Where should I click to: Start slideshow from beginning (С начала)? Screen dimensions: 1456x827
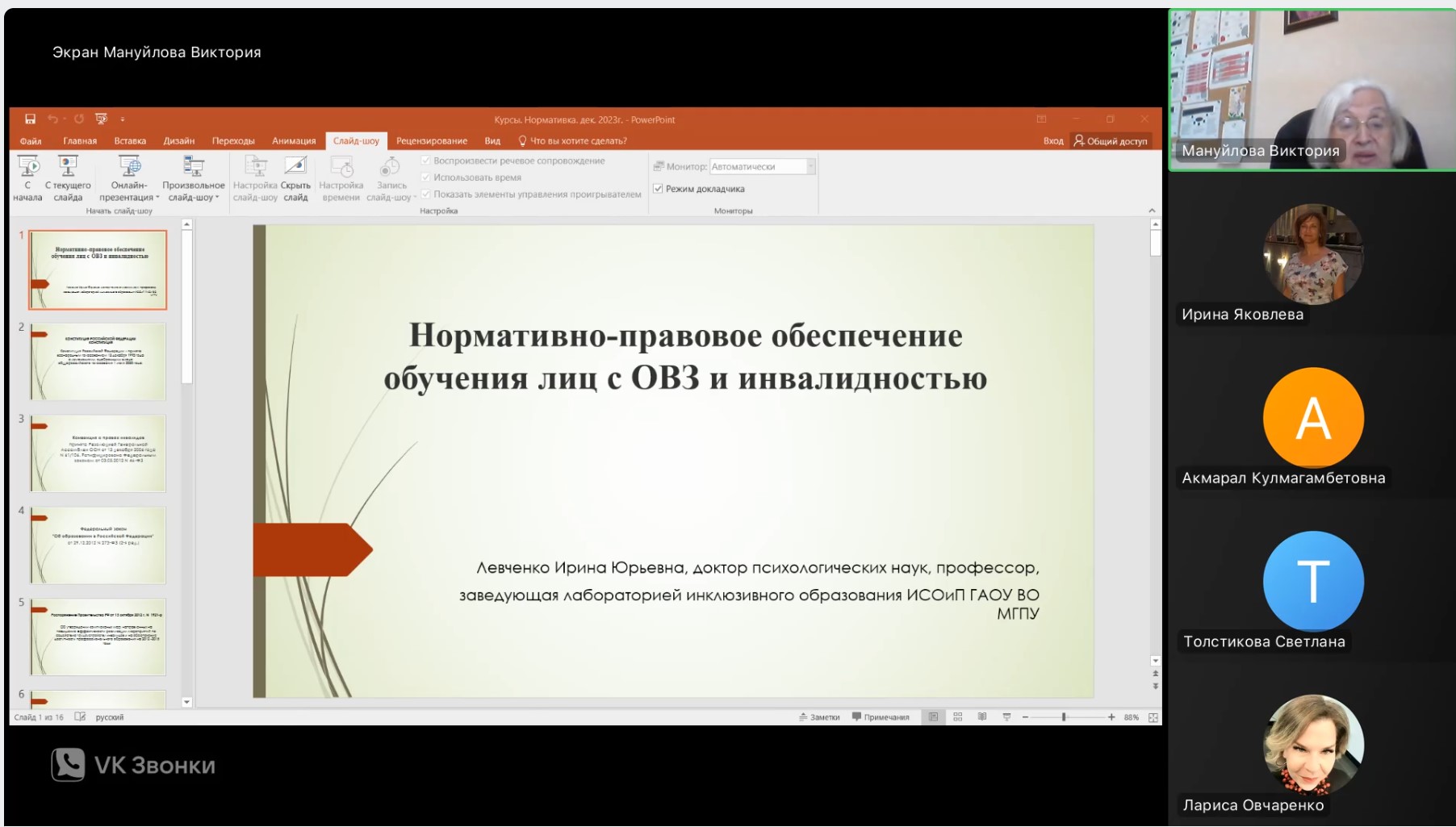point(28,178)
